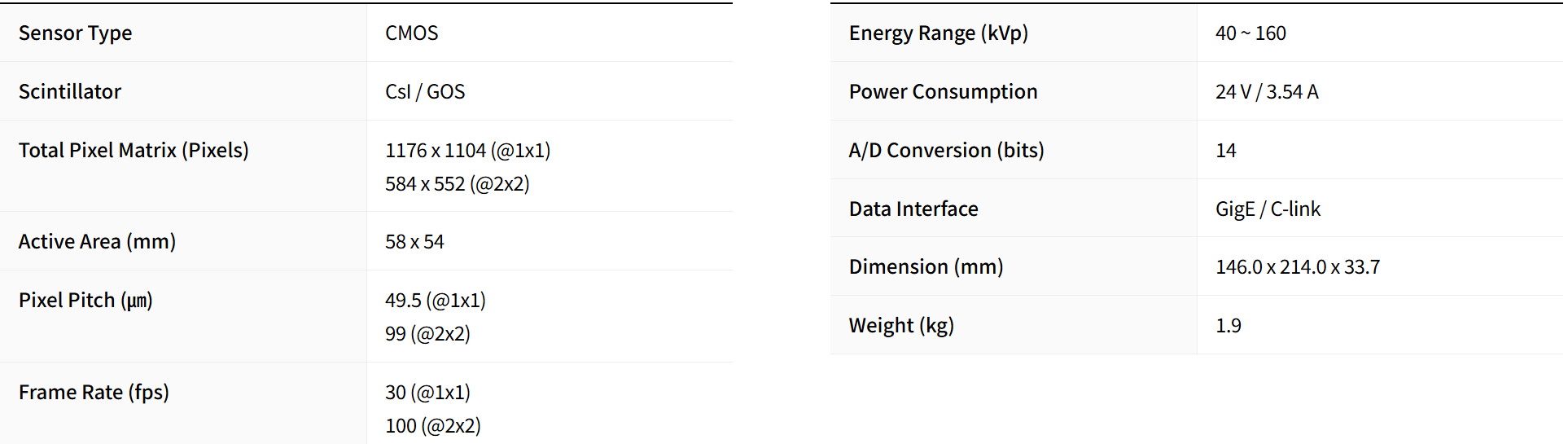
Task: Select the 1176 x 1104 resolution text
Action: (467, 151)
